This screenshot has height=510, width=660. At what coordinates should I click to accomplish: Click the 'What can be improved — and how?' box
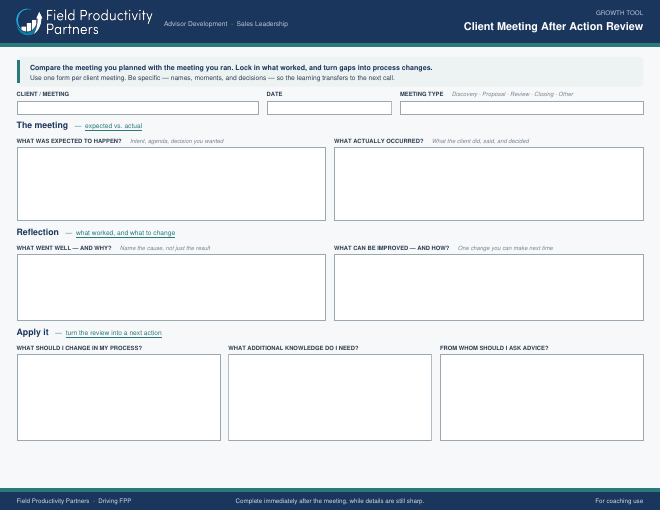point(489,287)
